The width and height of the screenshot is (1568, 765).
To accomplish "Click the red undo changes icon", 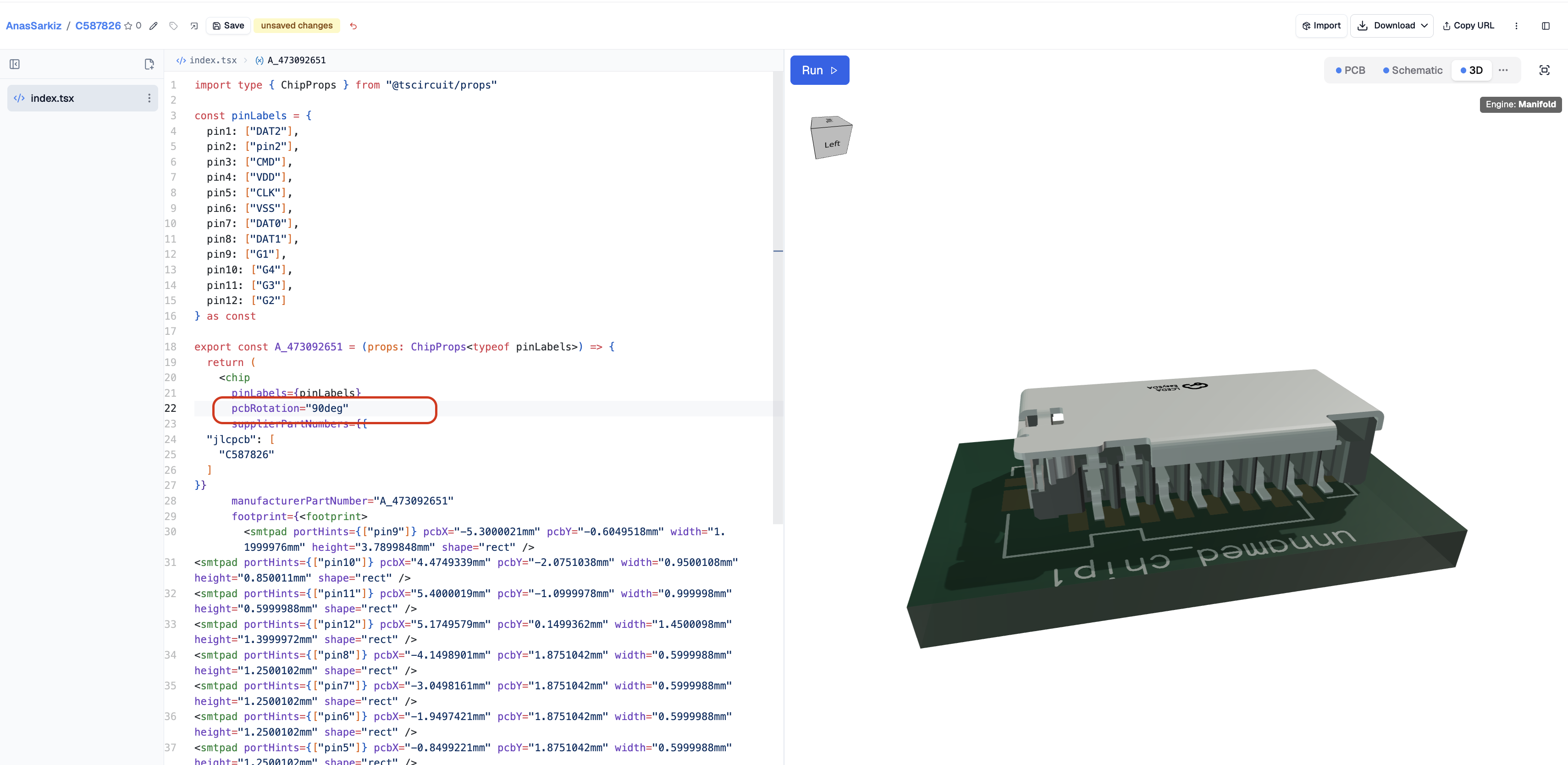I will click(x=353, y=26).
